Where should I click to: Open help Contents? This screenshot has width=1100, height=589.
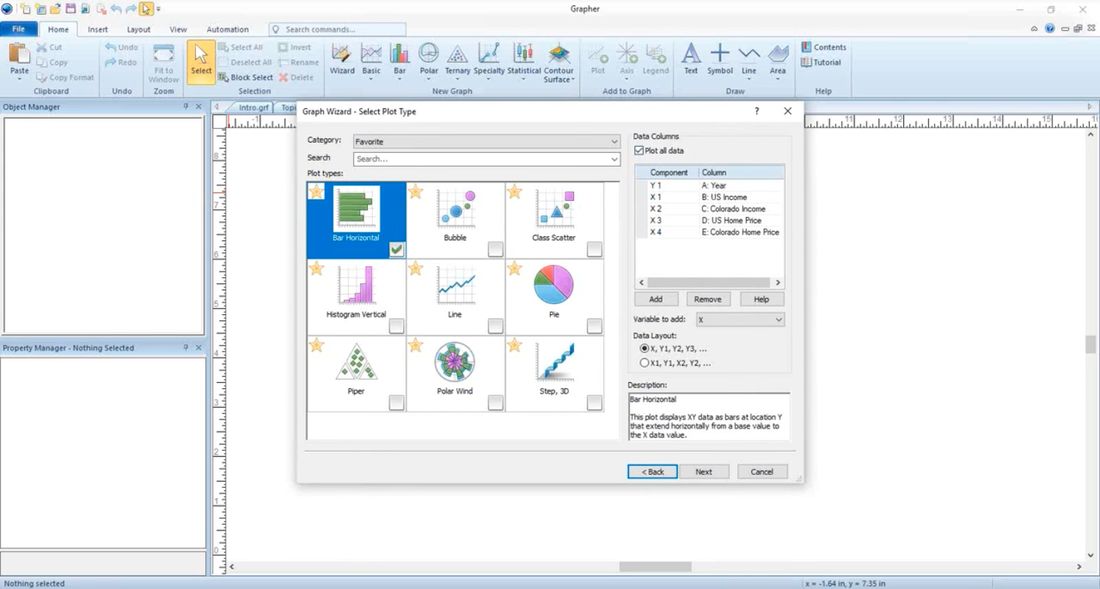[824, 47]
